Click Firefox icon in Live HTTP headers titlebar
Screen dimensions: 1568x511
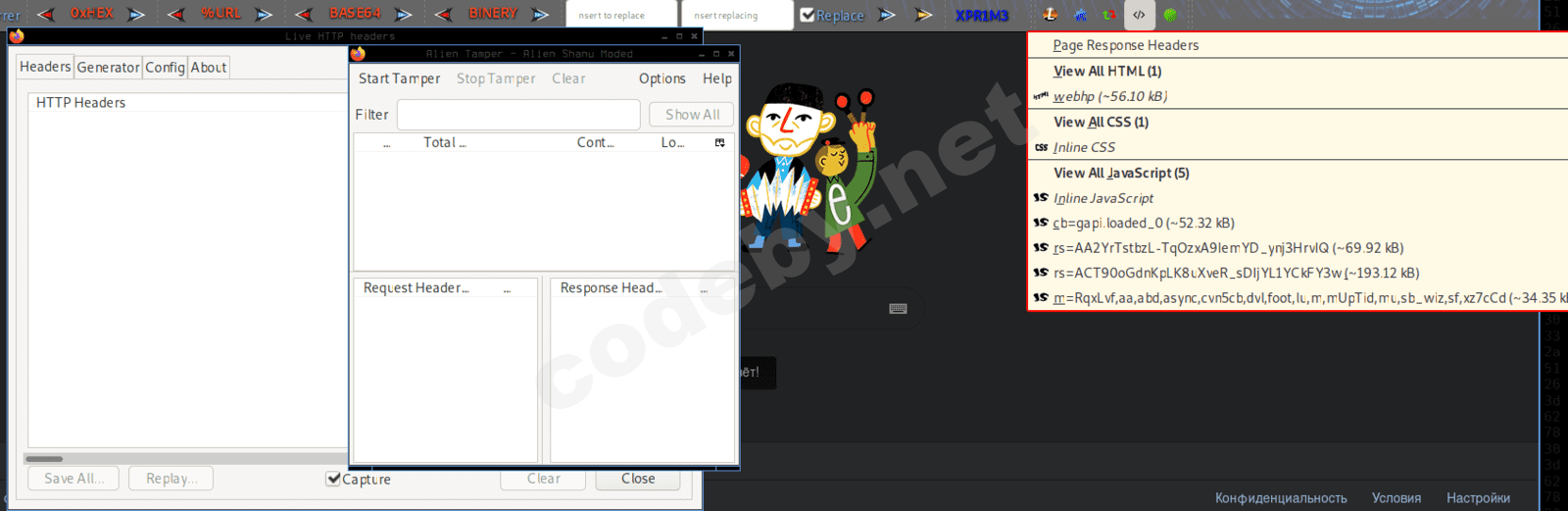16,36
